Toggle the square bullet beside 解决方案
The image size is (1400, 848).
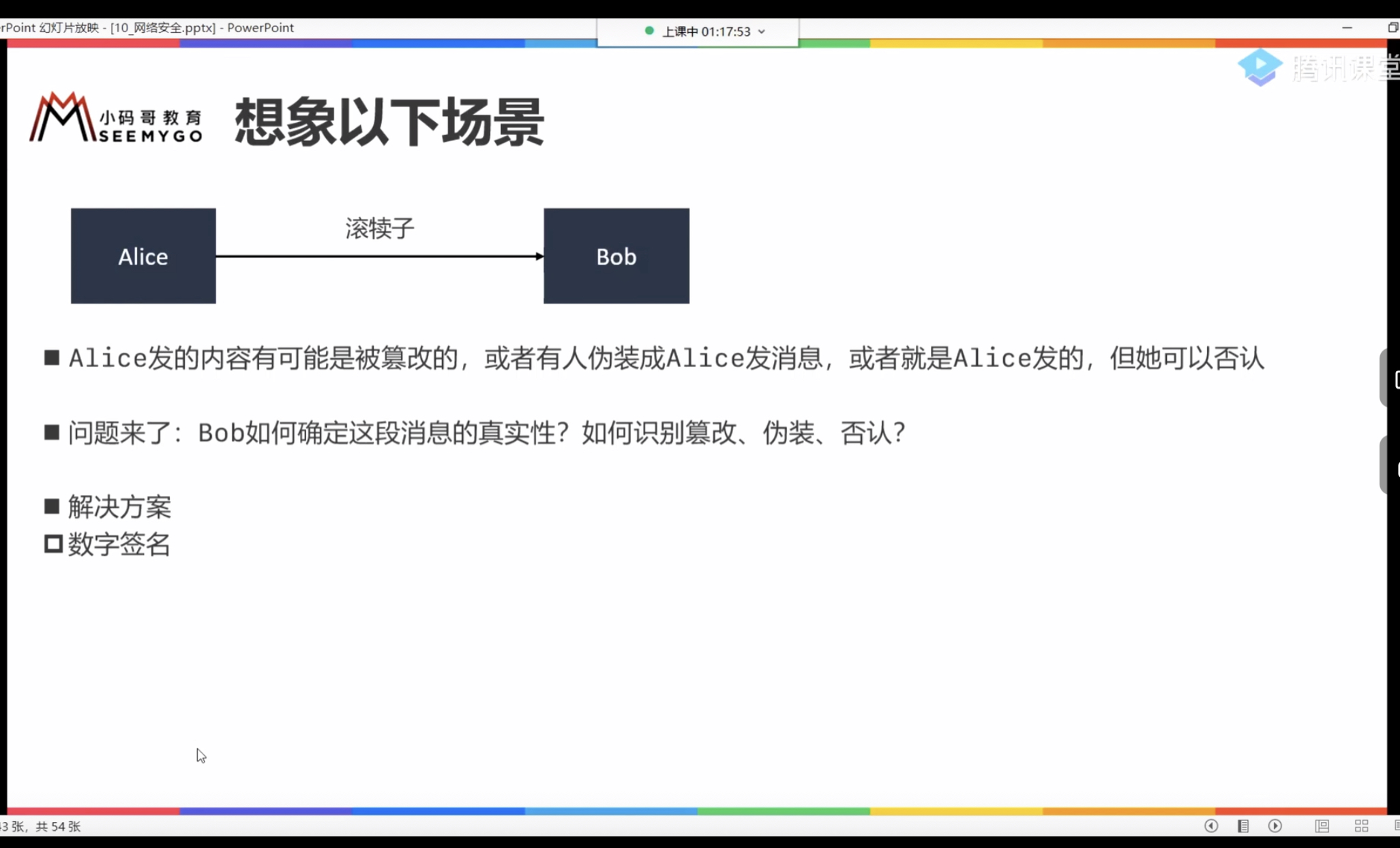click(52, 506)
